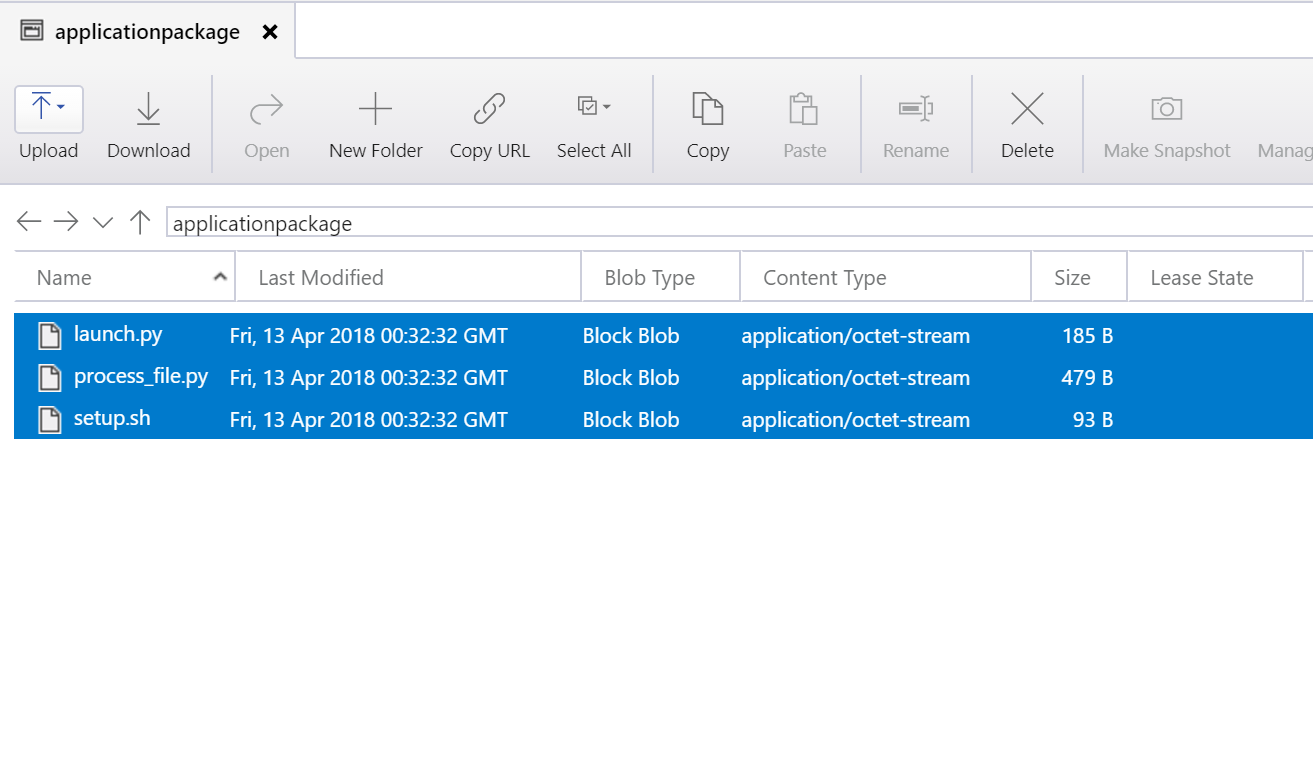This screenshot has height=774, width=1313.
Task: Expand the navigation history chevron
Action: tap(103, 222)
